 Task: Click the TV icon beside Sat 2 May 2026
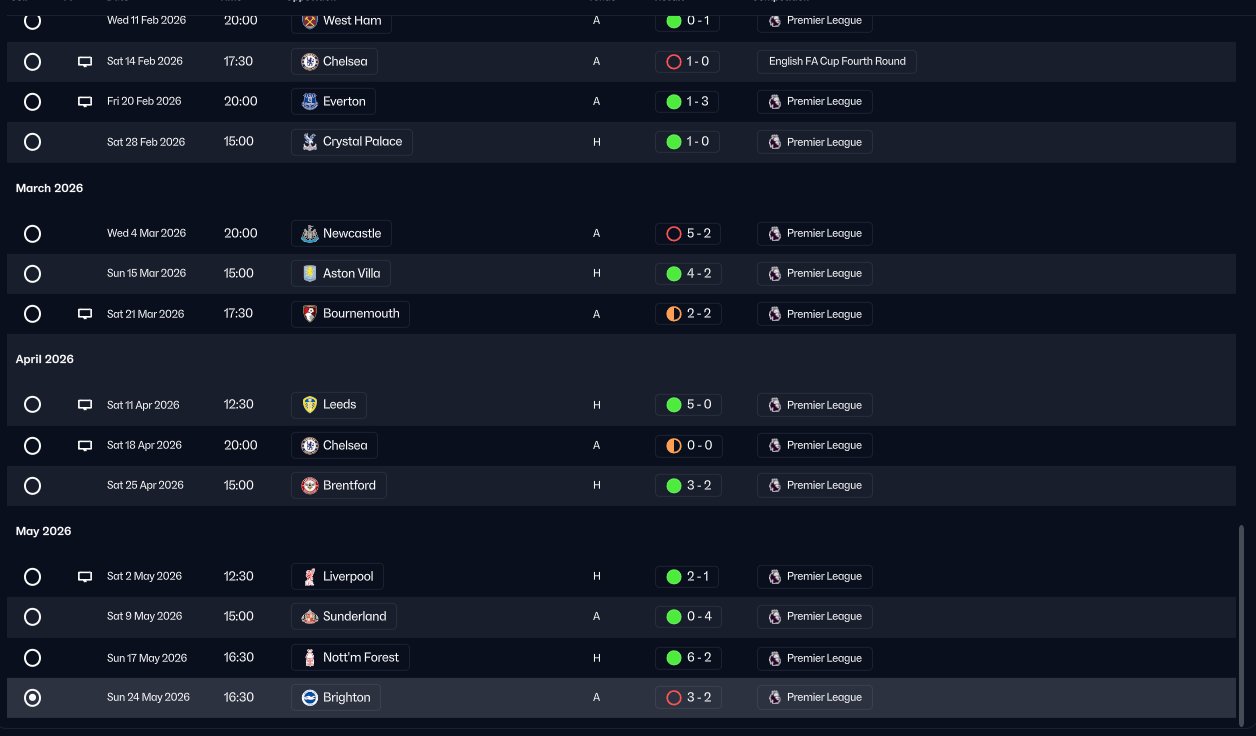[85, 577]
